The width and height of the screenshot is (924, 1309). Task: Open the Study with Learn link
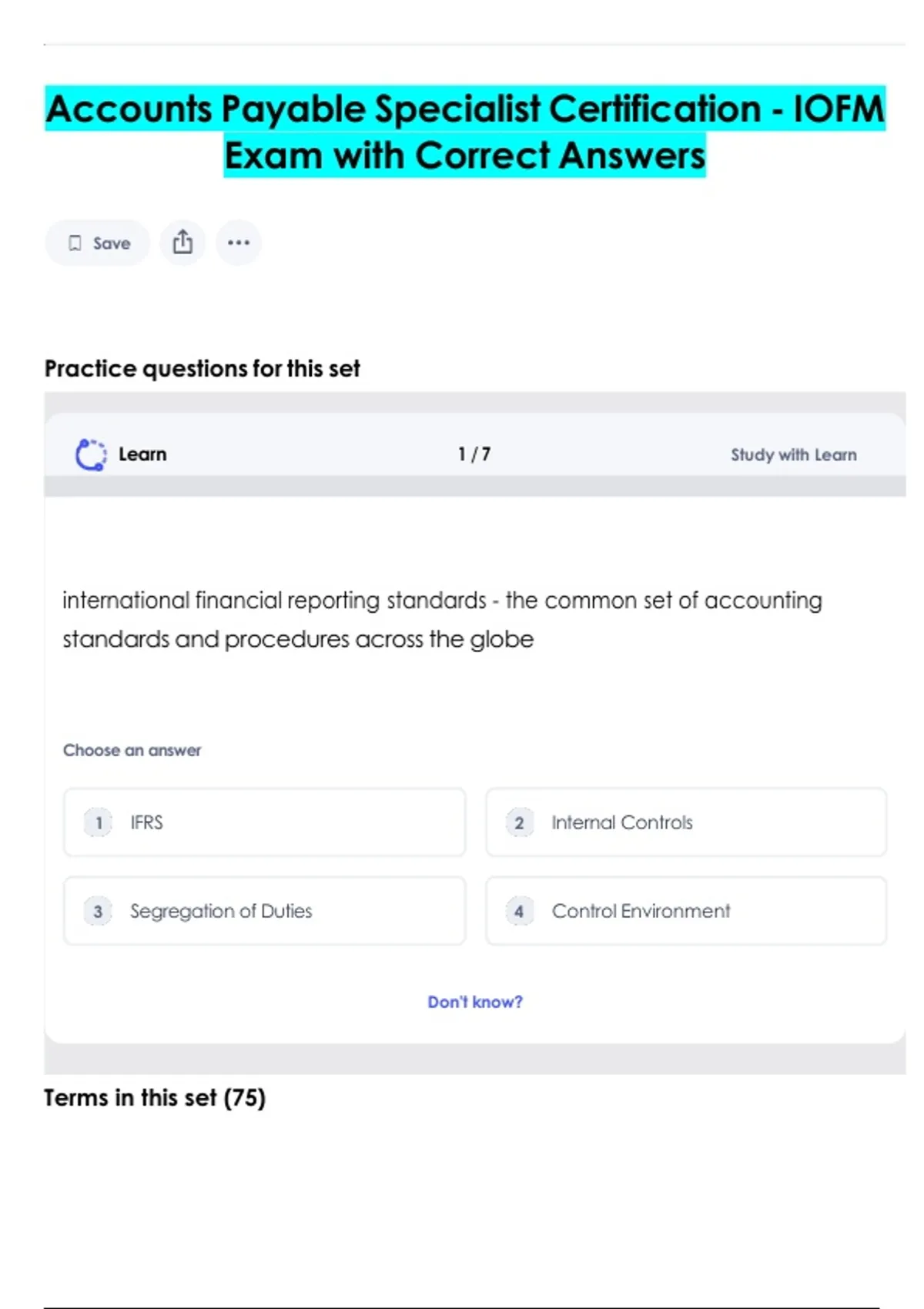click(793, 455)
